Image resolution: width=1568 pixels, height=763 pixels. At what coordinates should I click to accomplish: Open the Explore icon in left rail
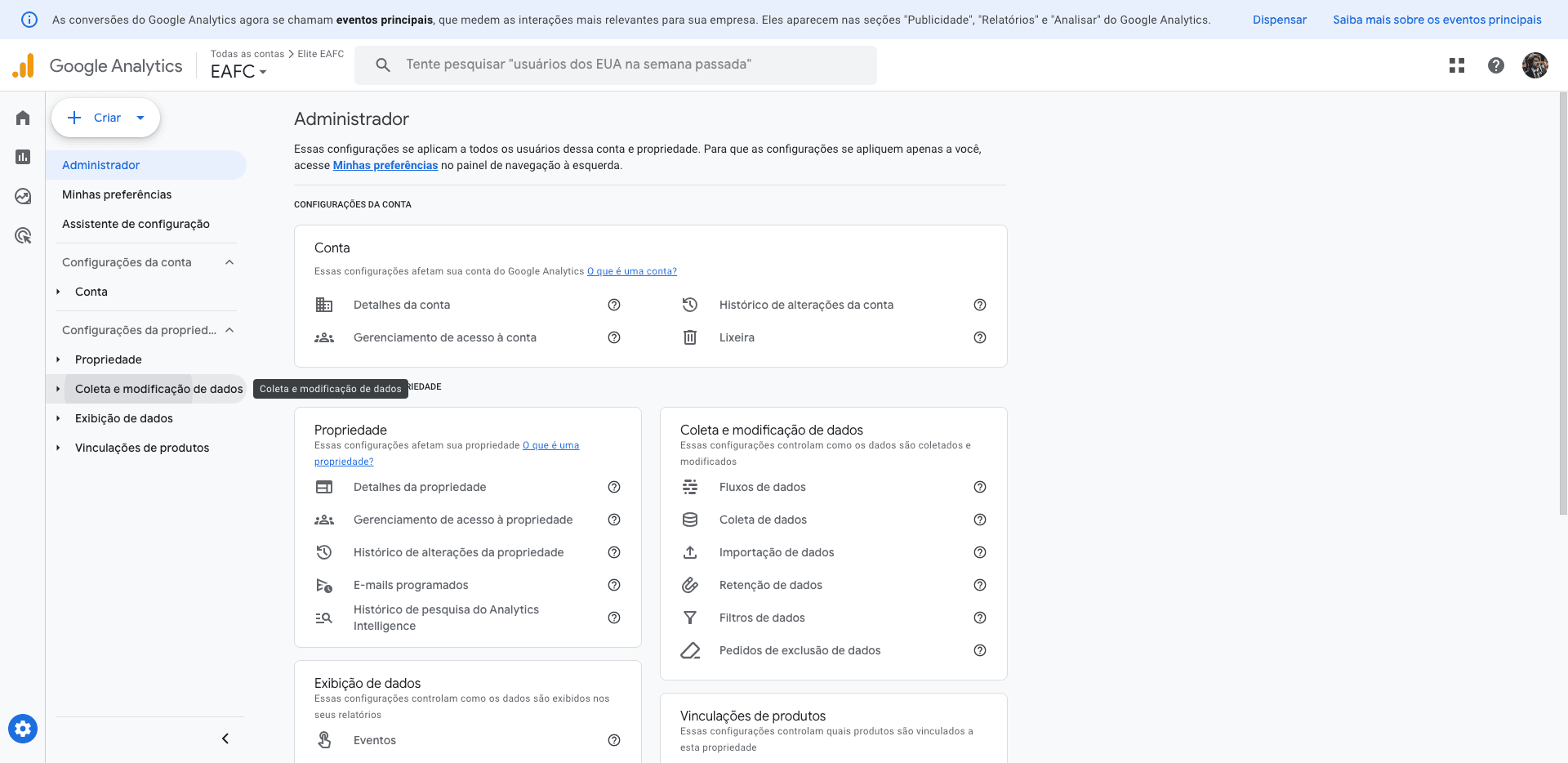[23, 196]
